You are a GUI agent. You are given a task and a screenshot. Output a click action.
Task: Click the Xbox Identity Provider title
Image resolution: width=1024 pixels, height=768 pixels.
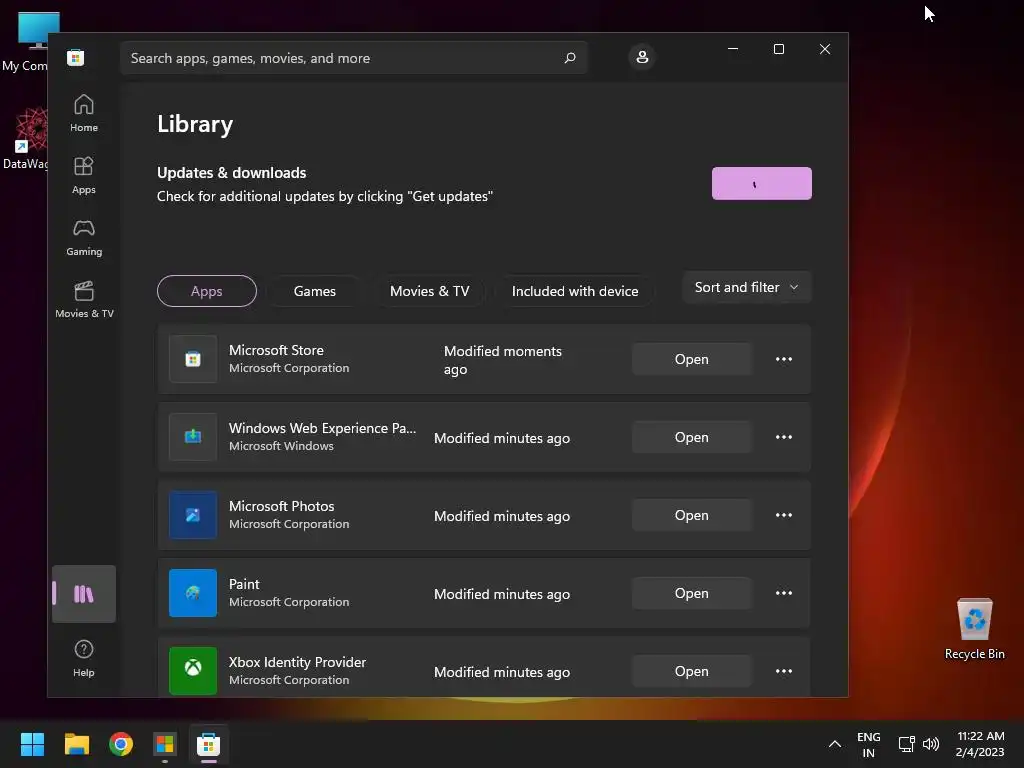[297, 662]
